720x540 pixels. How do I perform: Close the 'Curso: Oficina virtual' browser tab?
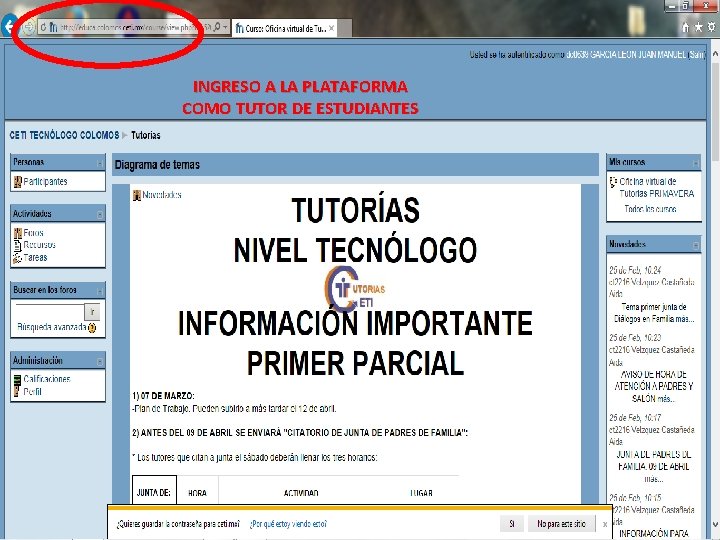click(332, 28)
